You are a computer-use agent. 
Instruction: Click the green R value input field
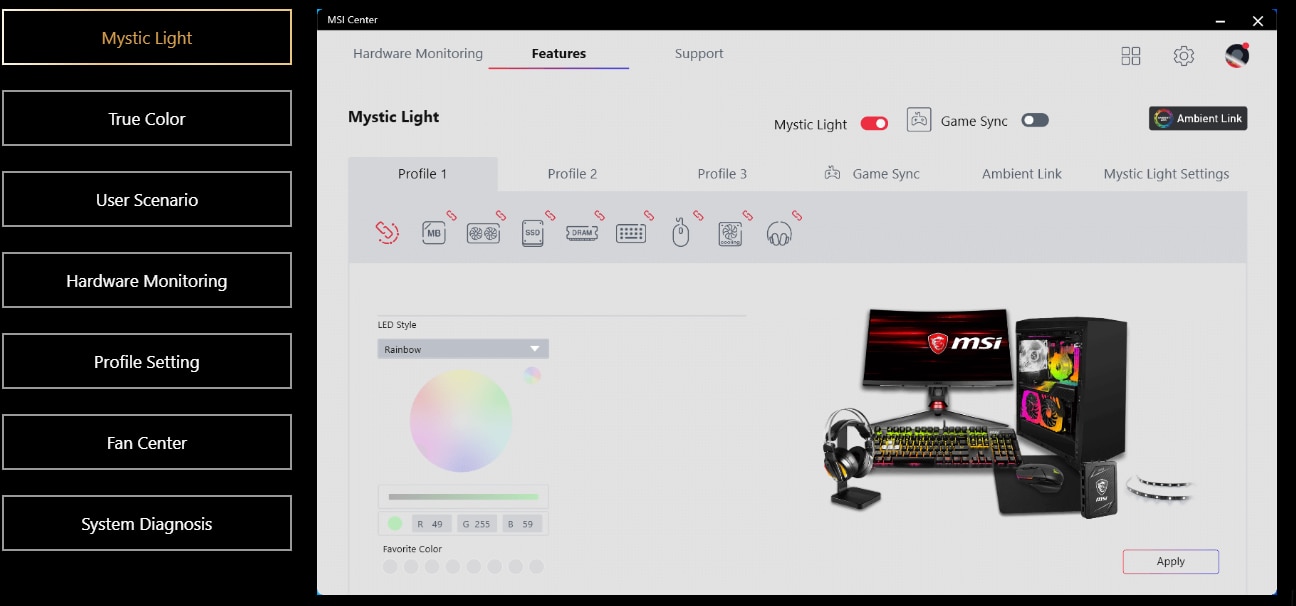coord(431,524)
